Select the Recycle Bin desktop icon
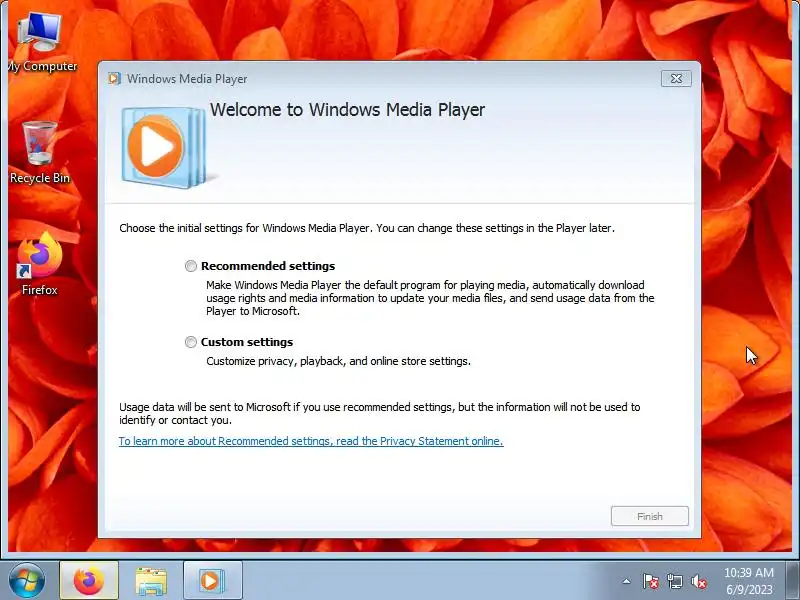This screenshot has height=600, width=800. (40, 153)
